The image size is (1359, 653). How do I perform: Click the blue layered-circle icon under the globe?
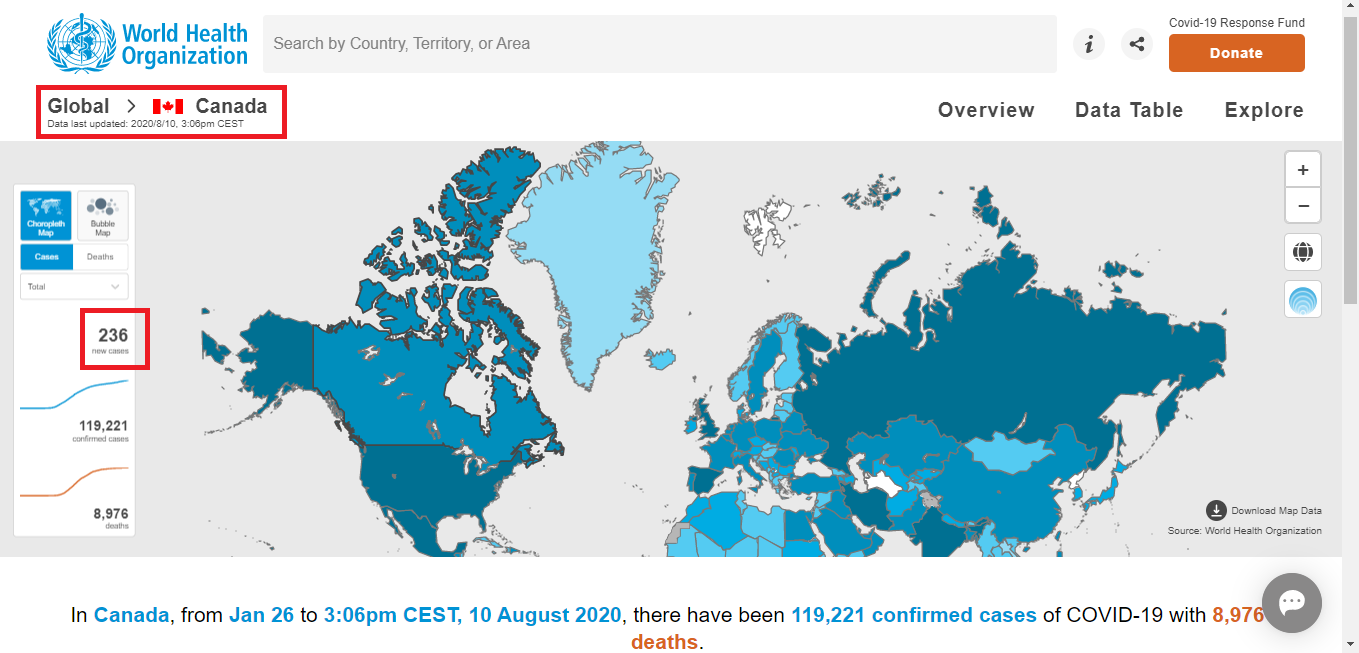point(1302,300)
